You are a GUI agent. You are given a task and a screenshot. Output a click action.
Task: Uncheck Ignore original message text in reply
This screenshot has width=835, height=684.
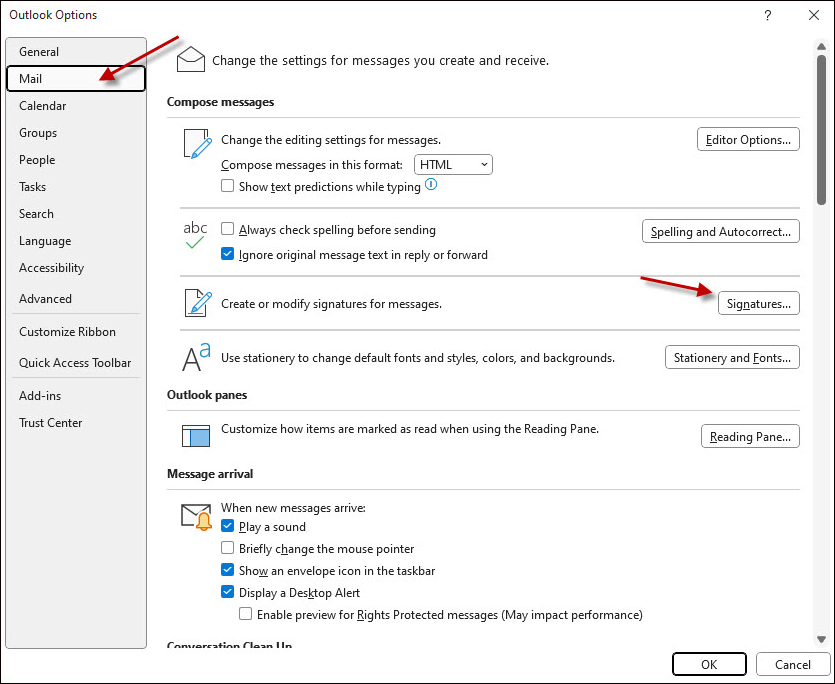coord(227,254)
